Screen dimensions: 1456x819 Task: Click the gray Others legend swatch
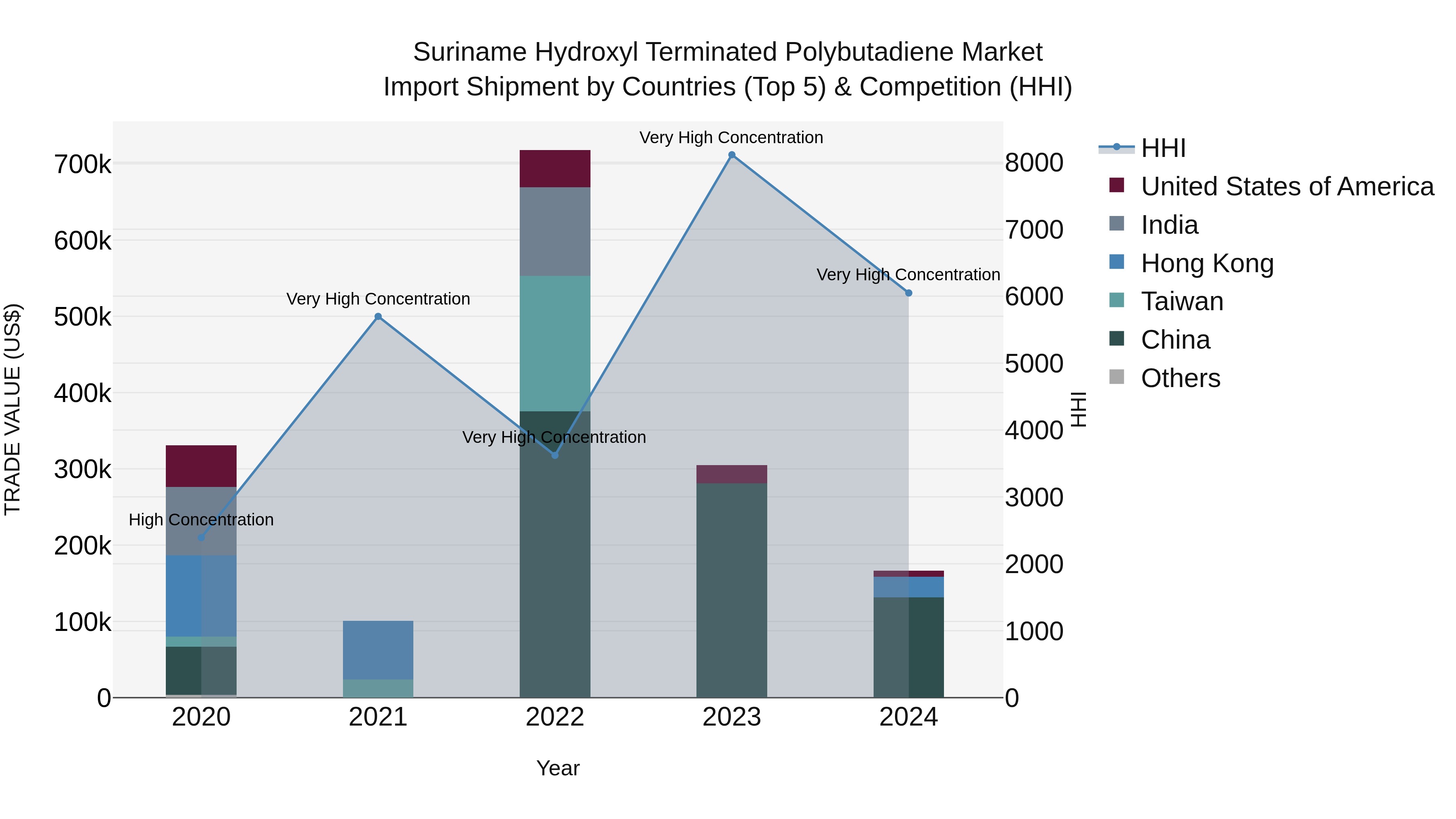pyautogui.click(x=1117, y=377)
